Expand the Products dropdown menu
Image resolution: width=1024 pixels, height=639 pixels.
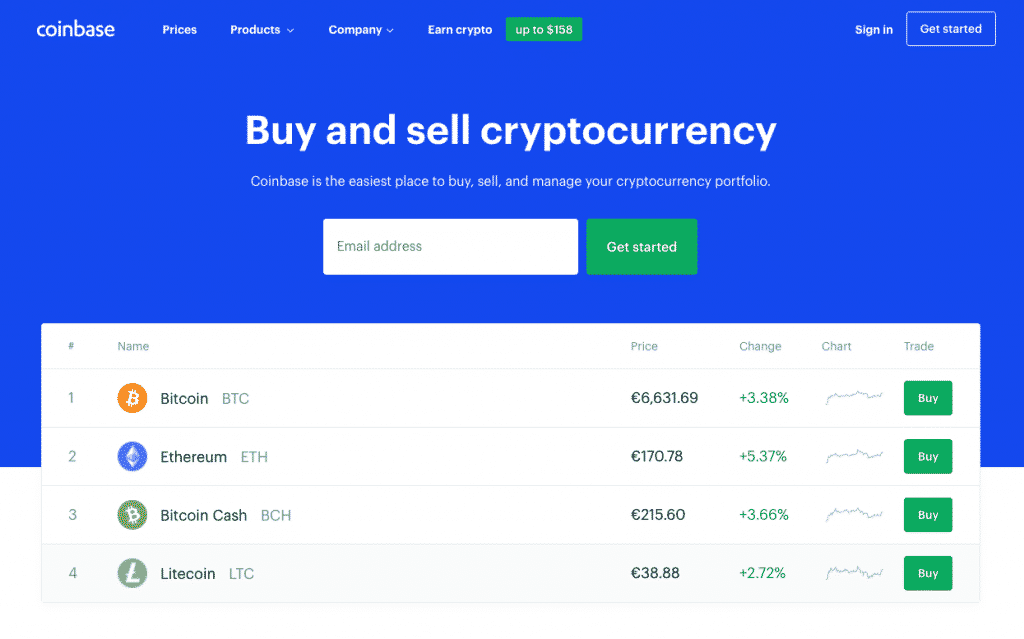pos(262,30)
